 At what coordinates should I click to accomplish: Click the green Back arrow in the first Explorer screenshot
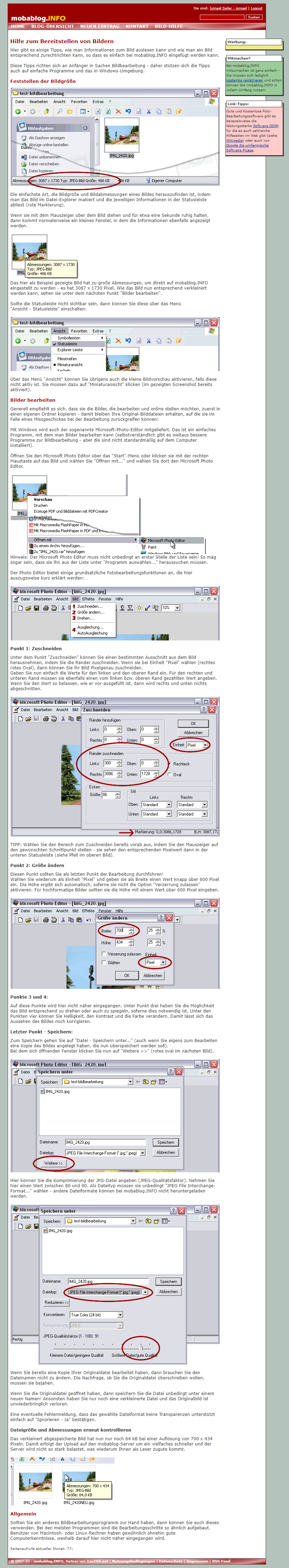18,111
